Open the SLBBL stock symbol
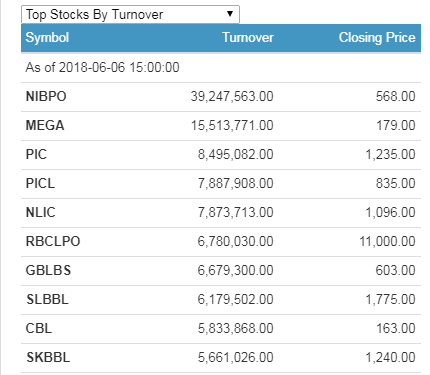430x375 pixels. pos(47,300)
